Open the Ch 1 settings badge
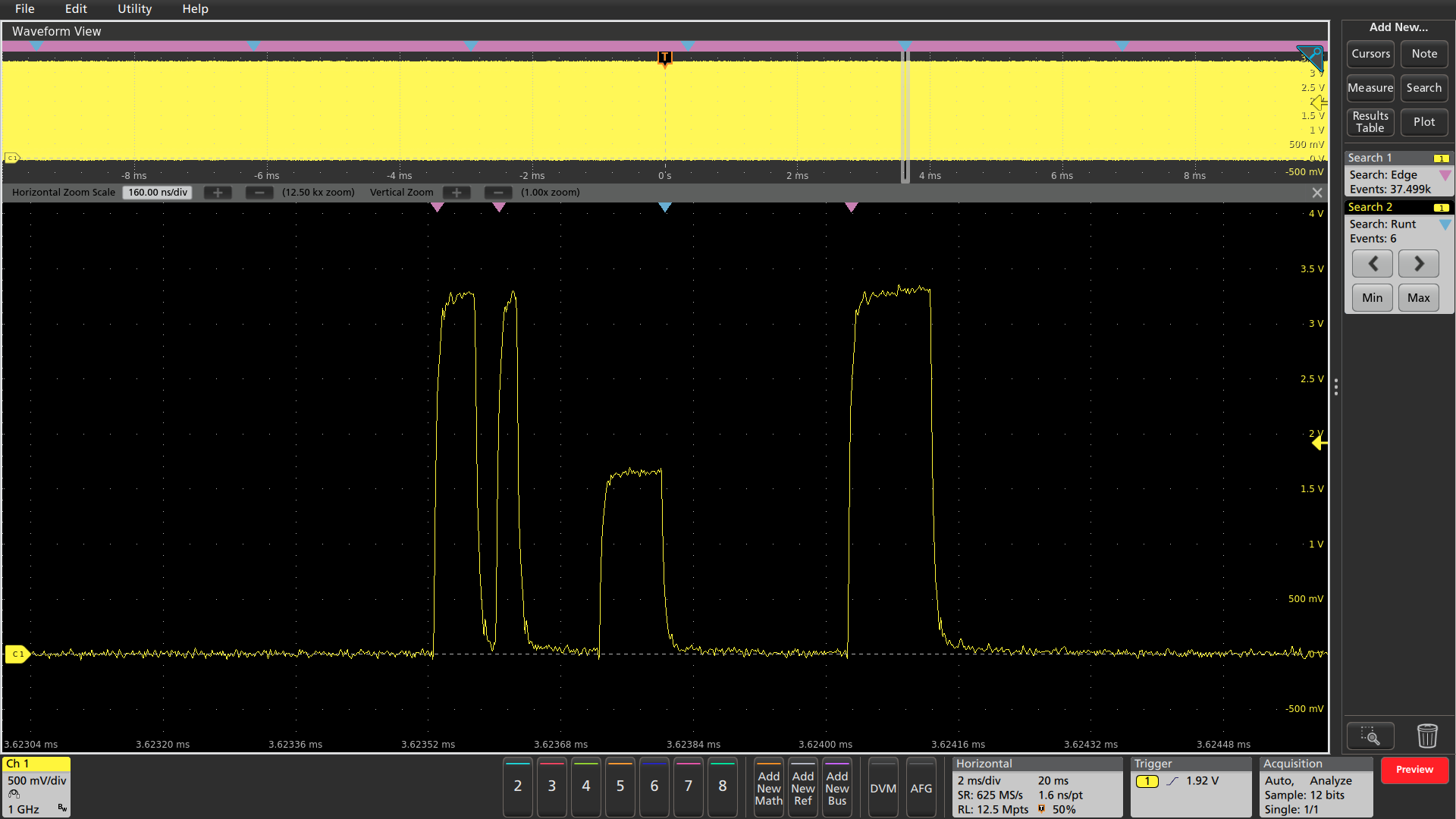This screenshot has height=819, width=1456. pyautogui.click(x=36, y=786)
